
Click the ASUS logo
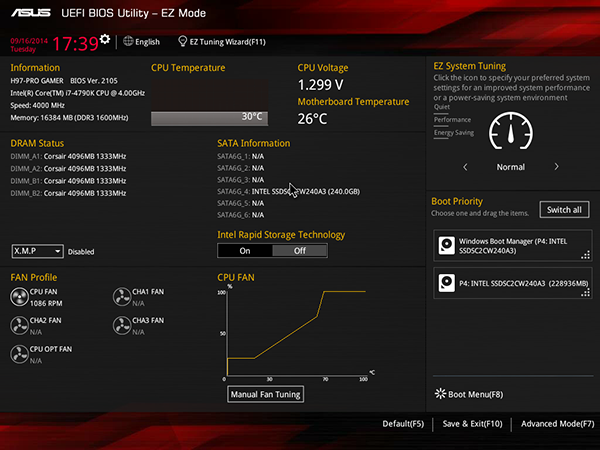[x=31, y=13]
